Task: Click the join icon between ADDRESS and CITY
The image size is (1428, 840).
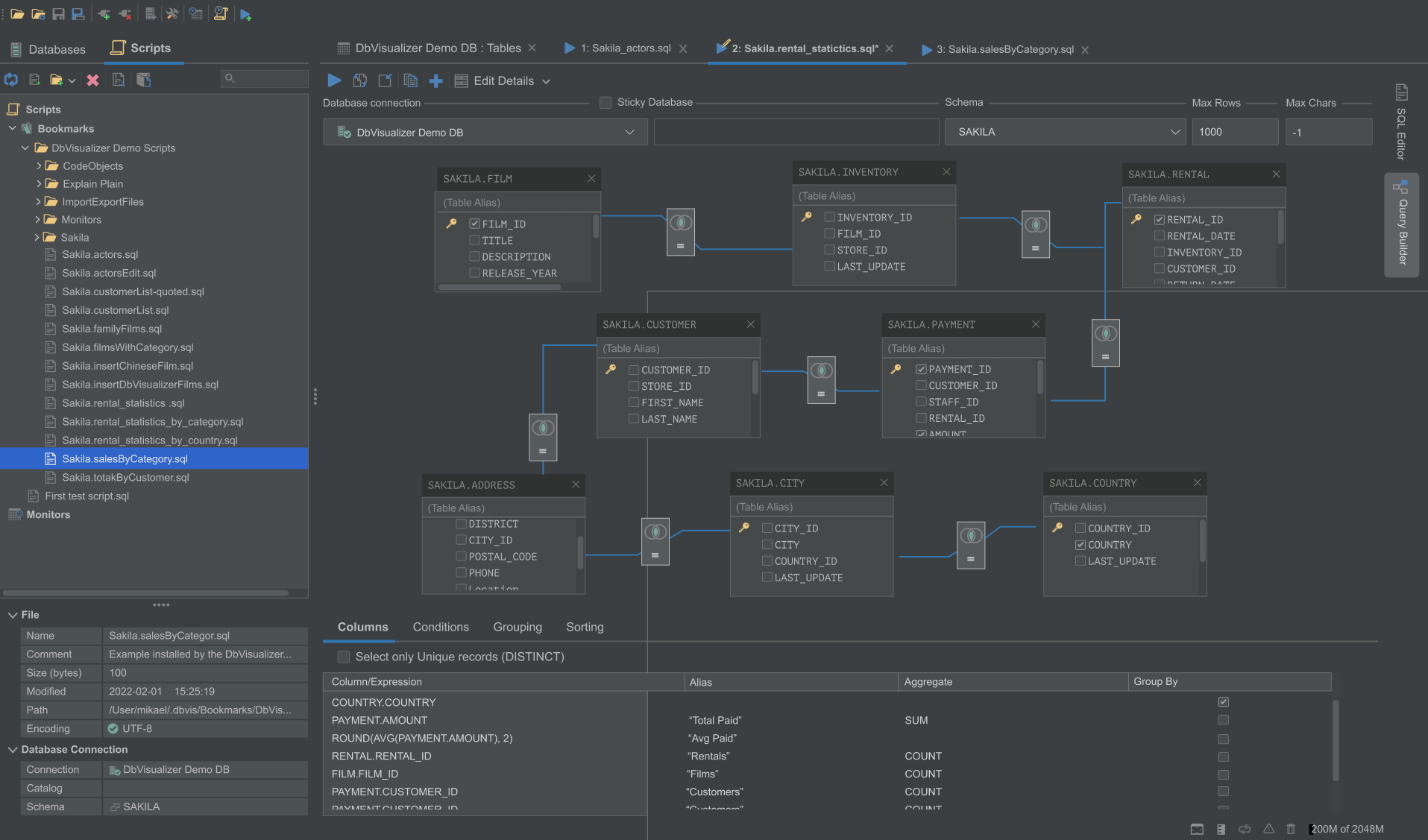Action: pyautogui.click(x=655, y=542)
